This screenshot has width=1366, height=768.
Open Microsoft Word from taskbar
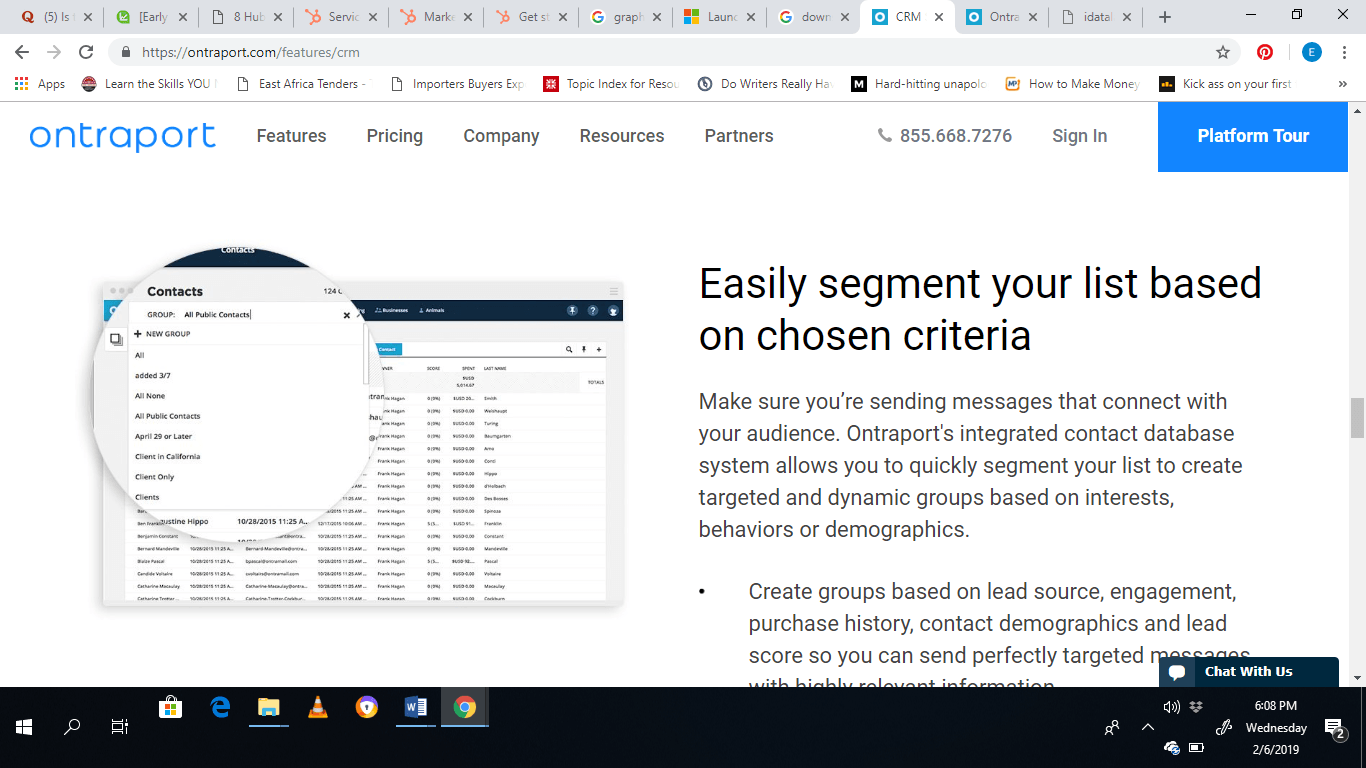tap(416, 708)
